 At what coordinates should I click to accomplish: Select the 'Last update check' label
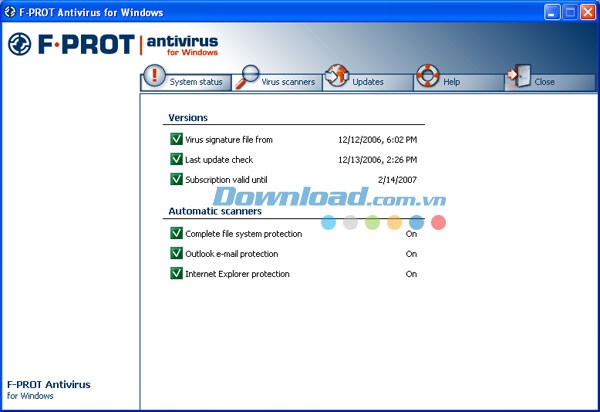coord(219,160)
